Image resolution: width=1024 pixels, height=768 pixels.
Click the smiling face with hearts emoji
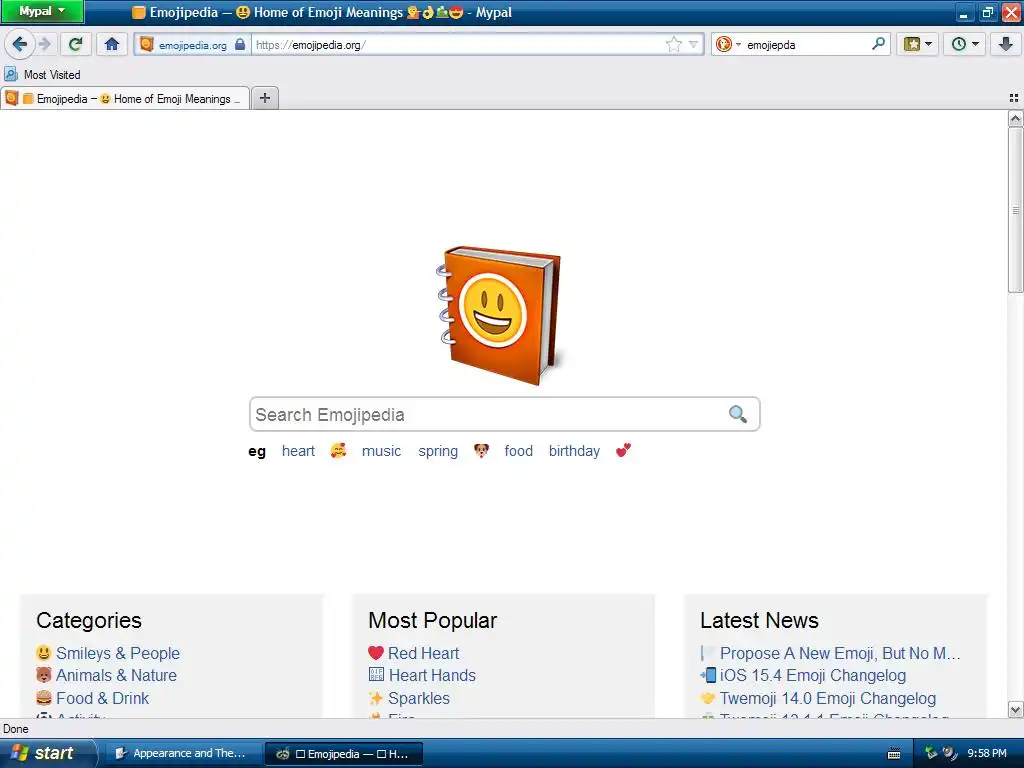[x=338, y=451]
